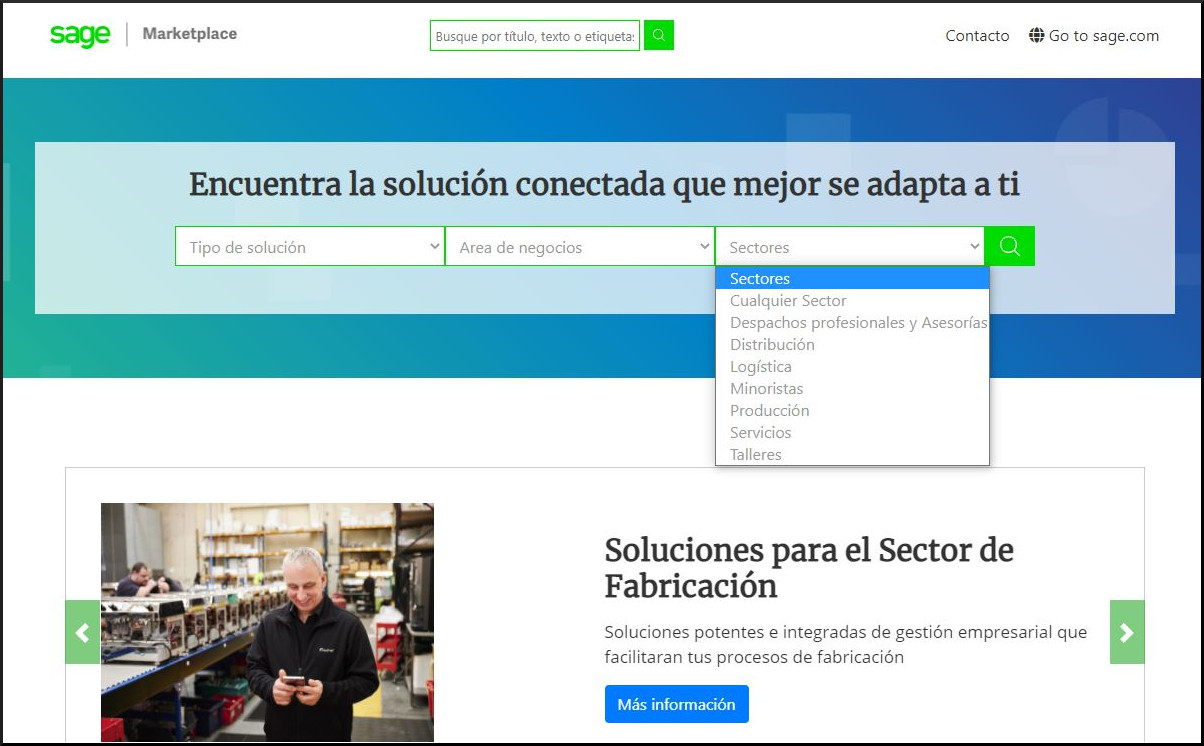Click the Sage logo
1204x746 pixels.
pos(80,35)
